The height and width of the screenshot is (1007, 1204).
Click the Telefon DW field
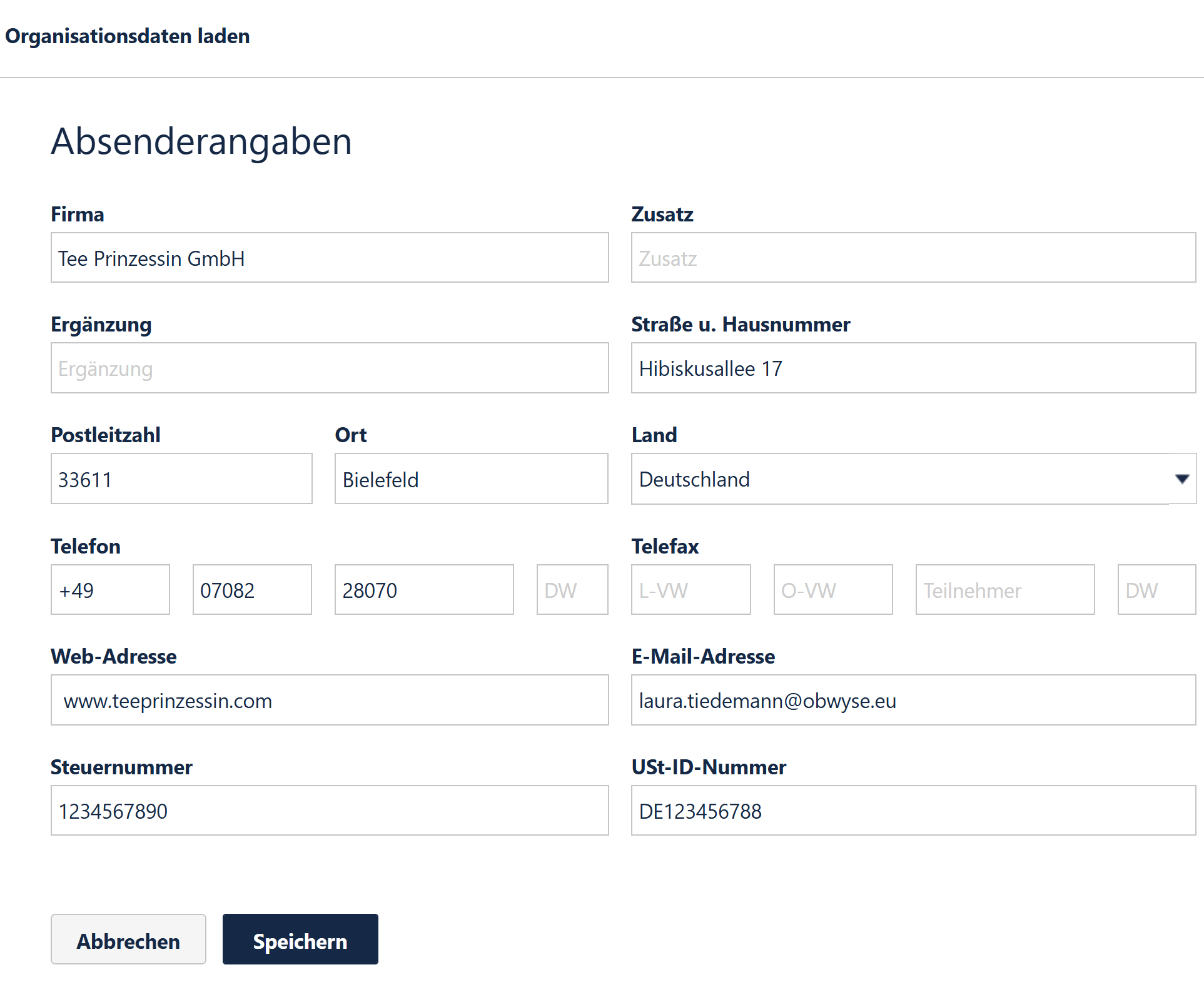[x=572, y=589]
